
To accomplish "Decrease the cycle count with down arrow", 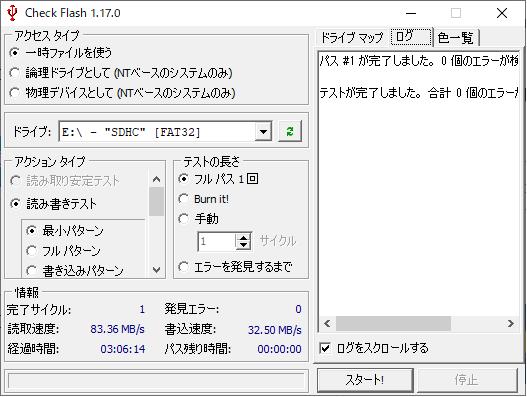I will 243,245.
